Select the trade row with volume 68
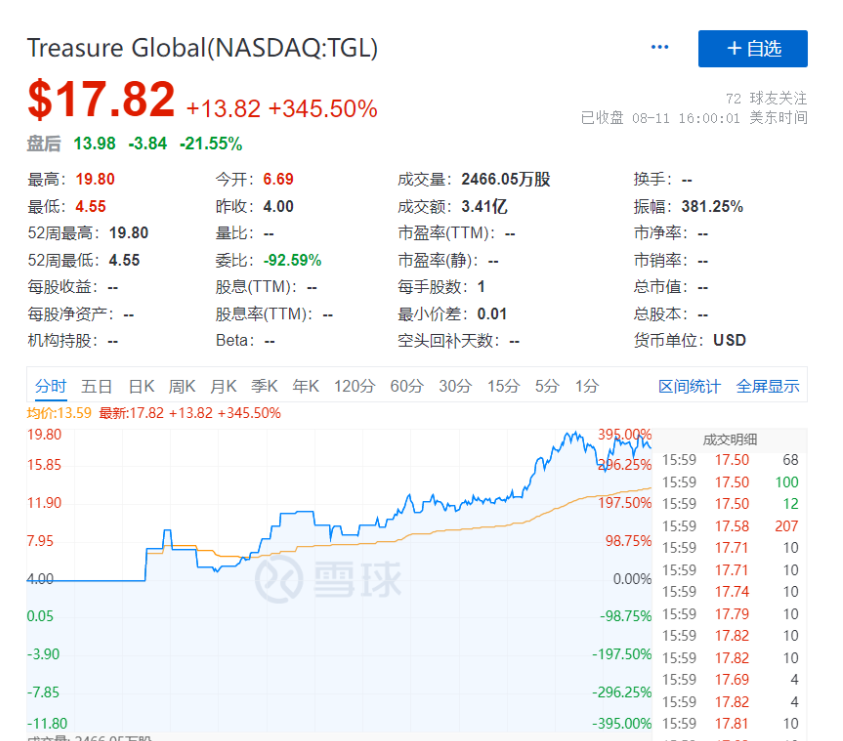The image size is (843, 741). click(x=730, y=460)
